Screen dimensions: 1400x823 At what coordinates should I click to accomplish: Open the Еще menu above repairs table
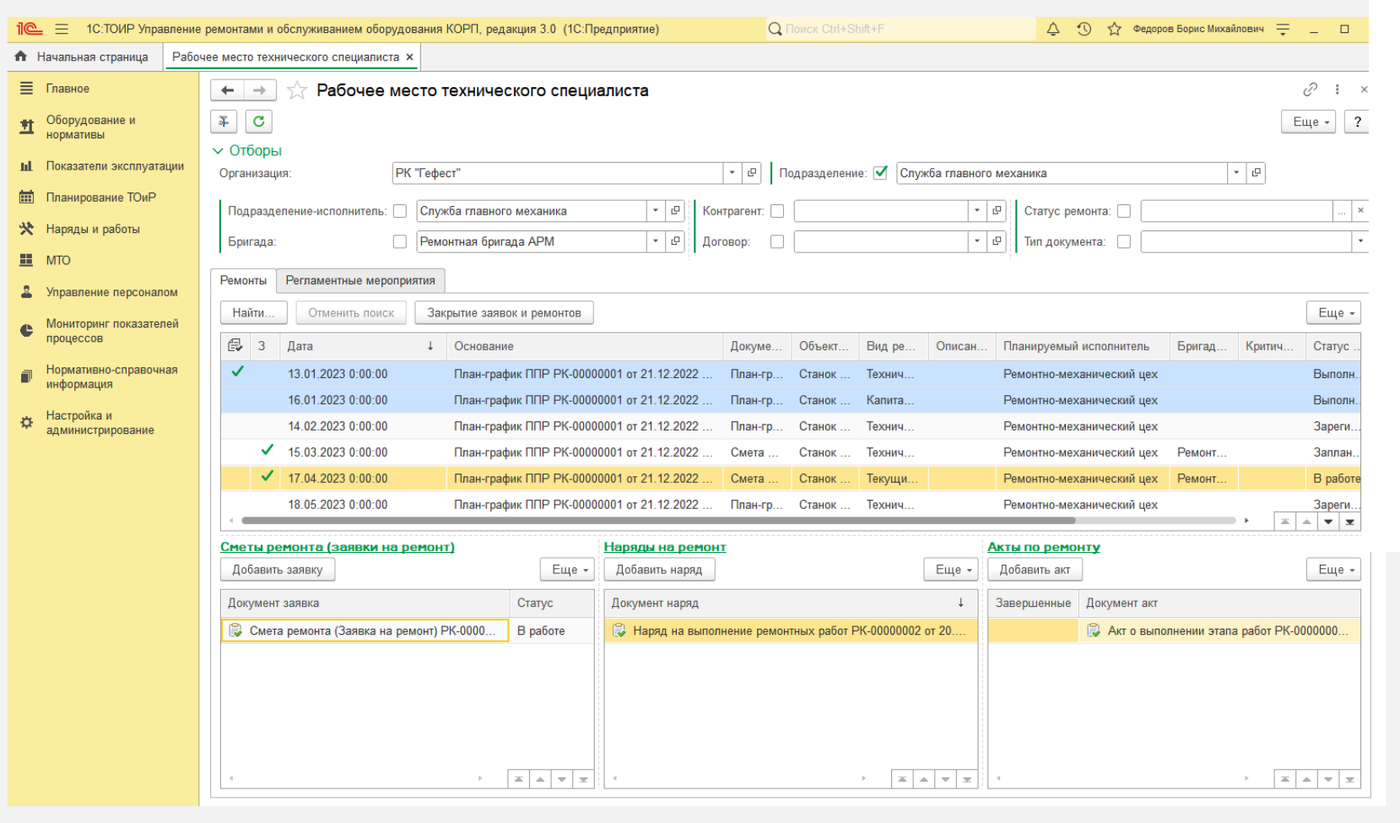tap(1334, 313)
